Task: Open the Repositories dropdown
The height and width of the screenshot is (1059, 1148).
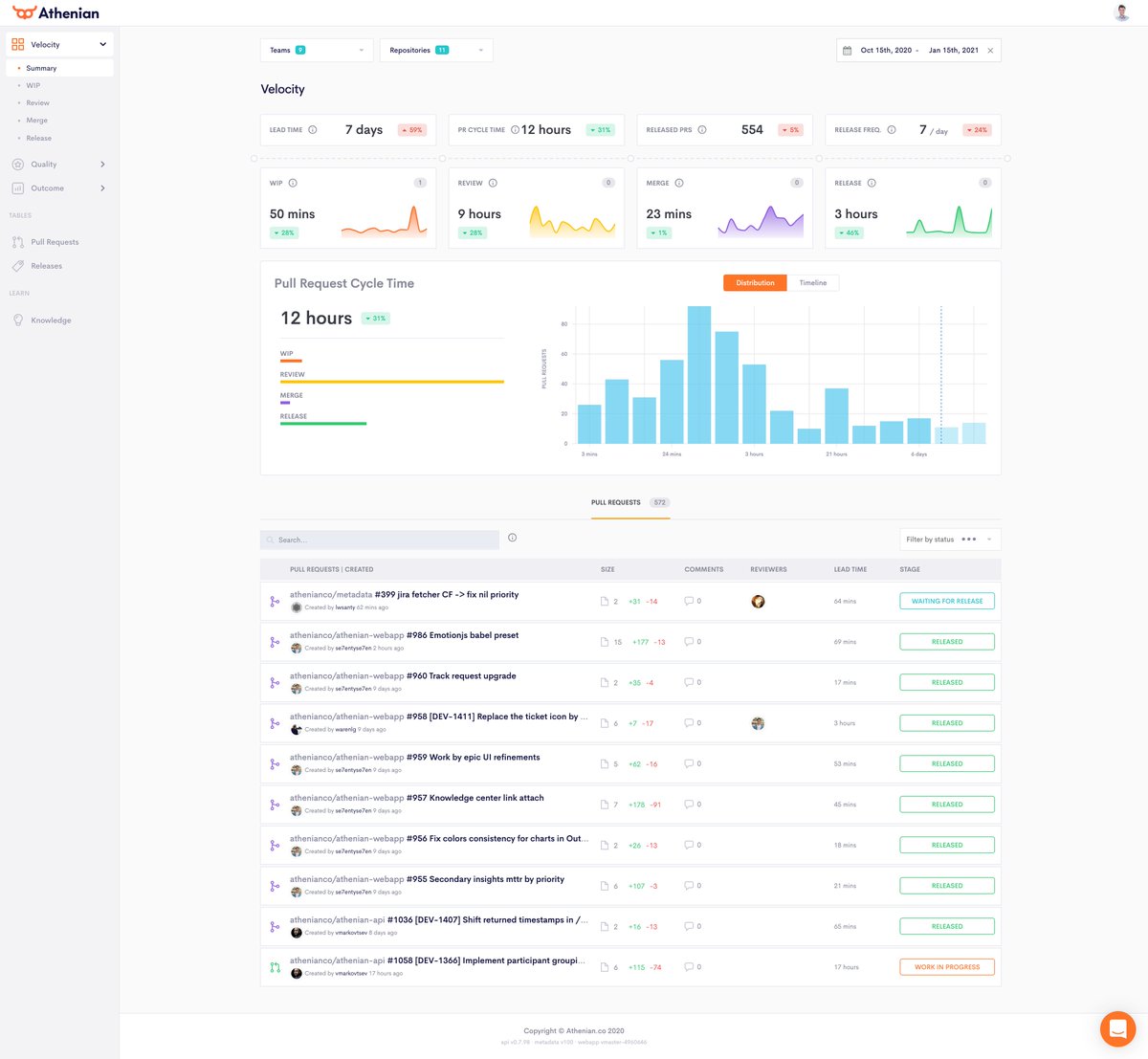Action: 436,51
